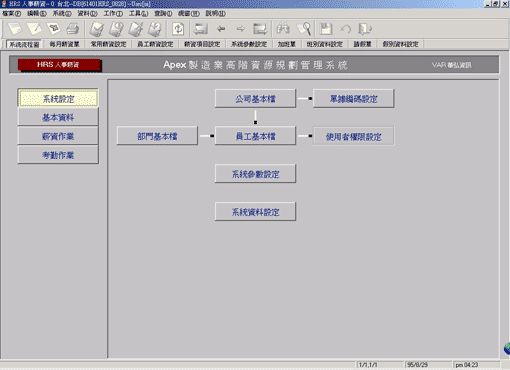Viewport: 510px width, 370px height.
Task: Select 考勤作業 in the left sidebar
Action: pos(58,155)
